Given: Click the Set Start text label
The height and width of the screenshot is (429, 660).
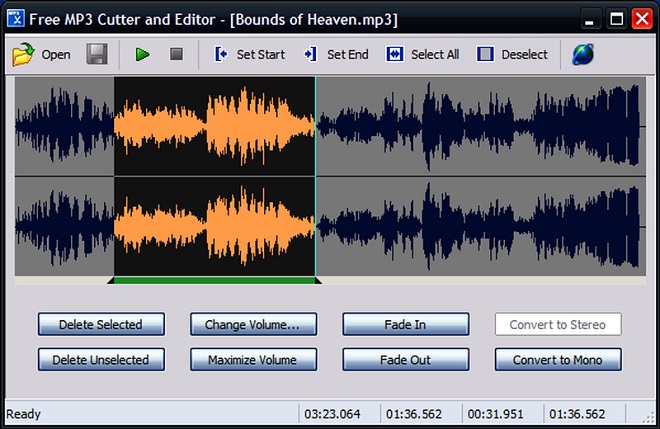Looking at the screenshot, I should [x=261, y=55].
